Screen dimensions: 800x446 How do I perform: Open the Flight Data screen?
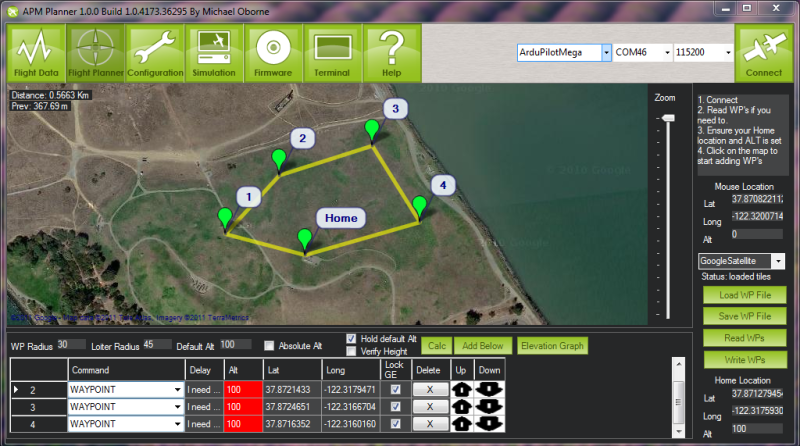(x=37, y=53)
